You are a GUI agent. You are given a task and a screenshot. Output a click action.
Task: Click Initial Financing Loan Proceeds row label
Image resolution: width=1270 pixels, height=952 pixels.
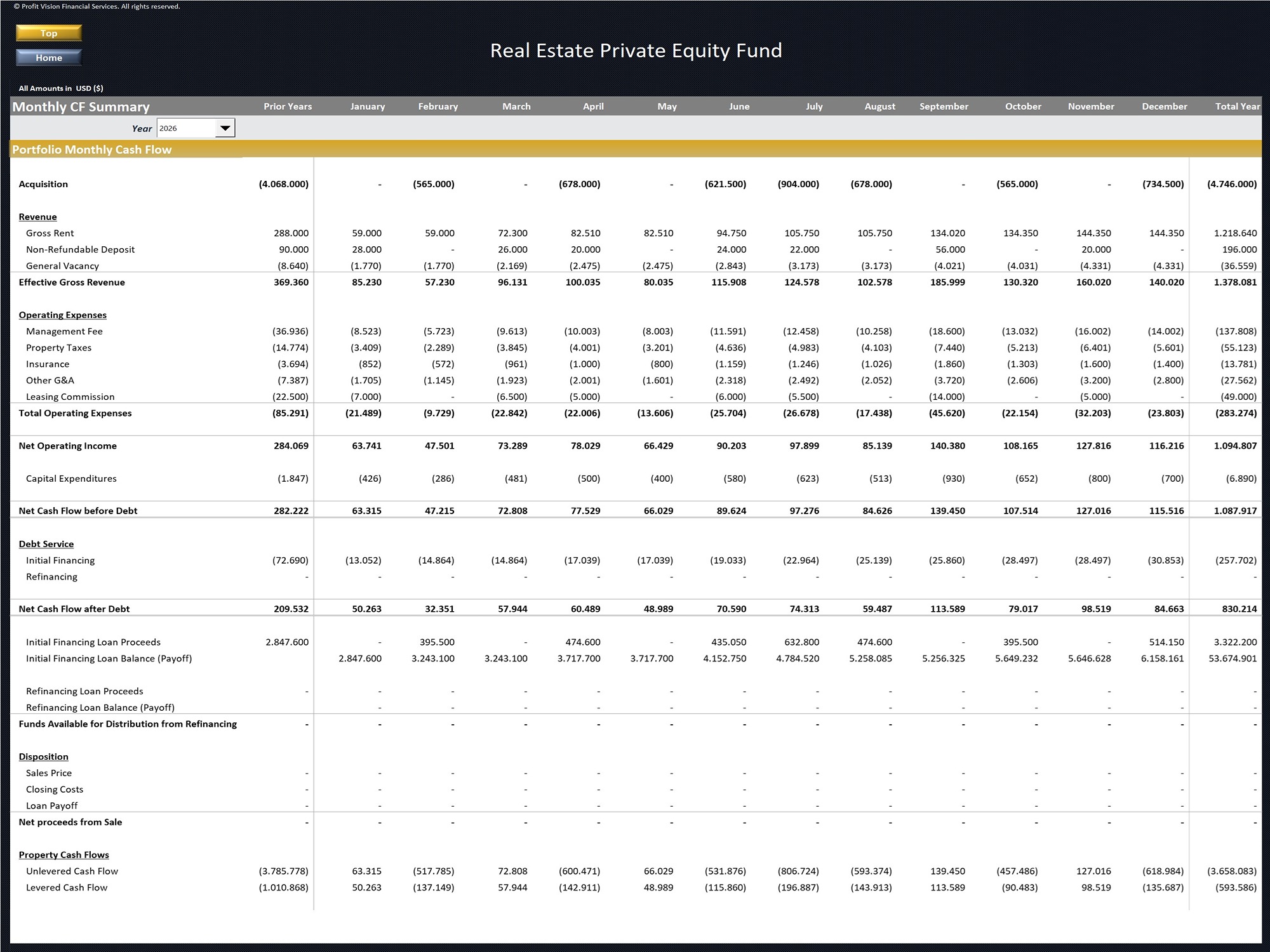[x=93, y=642]
